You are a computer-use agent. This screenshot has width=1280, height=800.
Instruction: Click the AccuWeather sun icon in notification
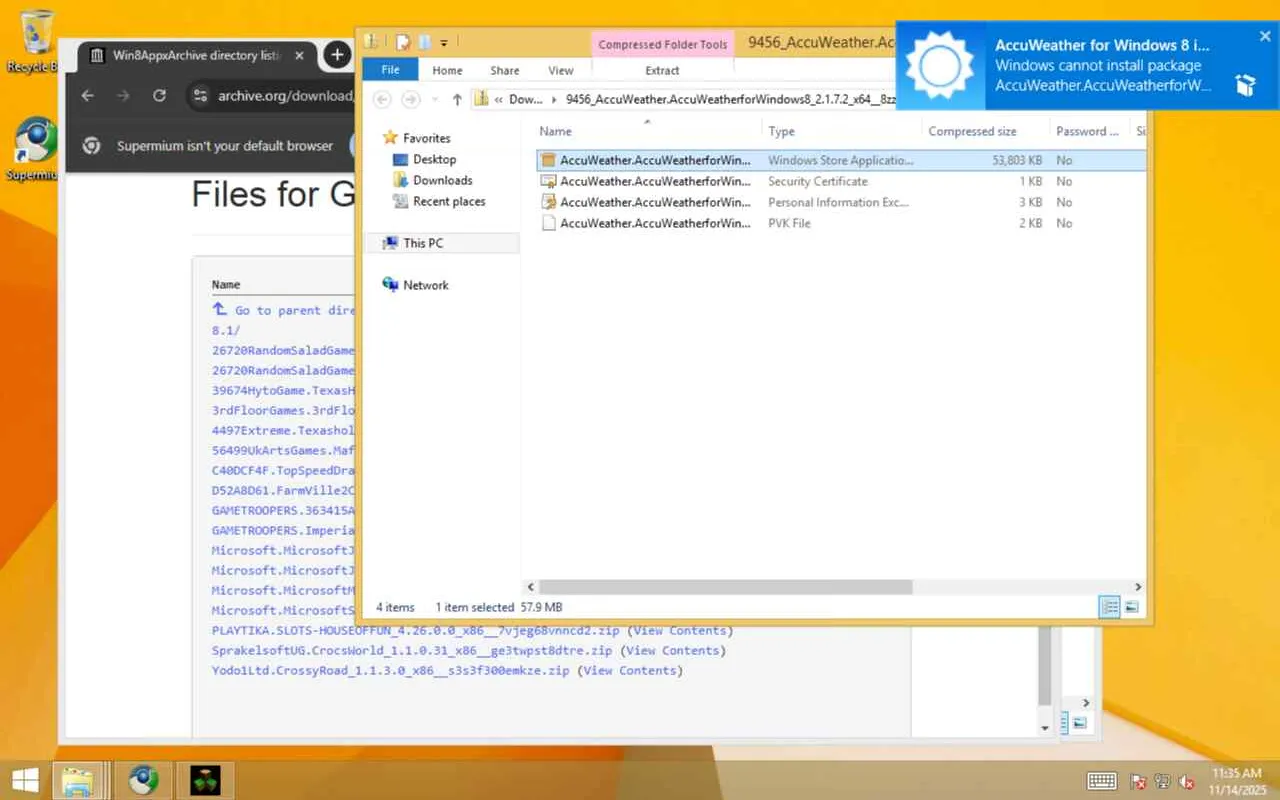click(x=939, y=66)
